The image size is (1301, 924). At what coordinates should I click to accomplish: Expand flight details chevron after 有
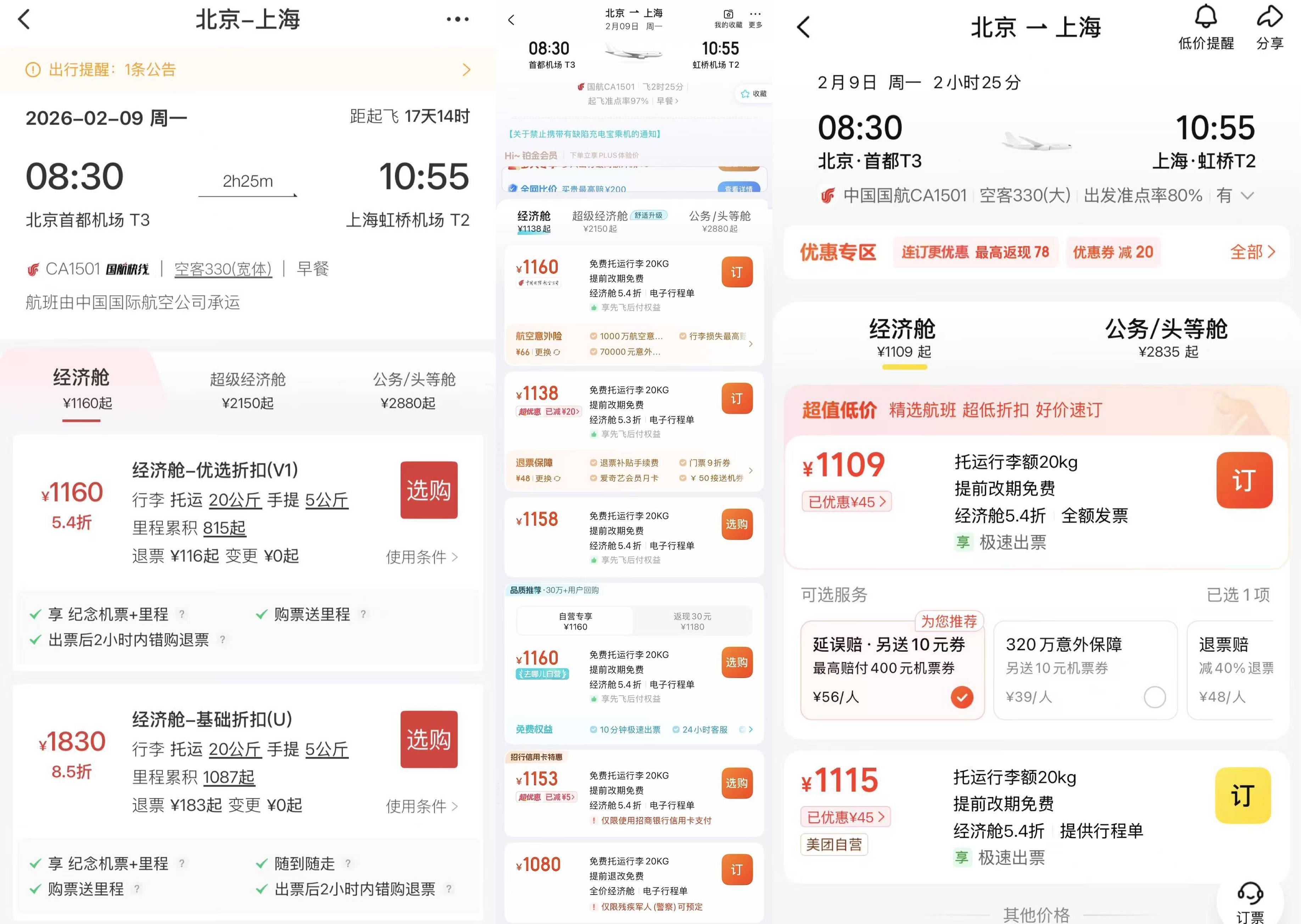[1247, 196]
